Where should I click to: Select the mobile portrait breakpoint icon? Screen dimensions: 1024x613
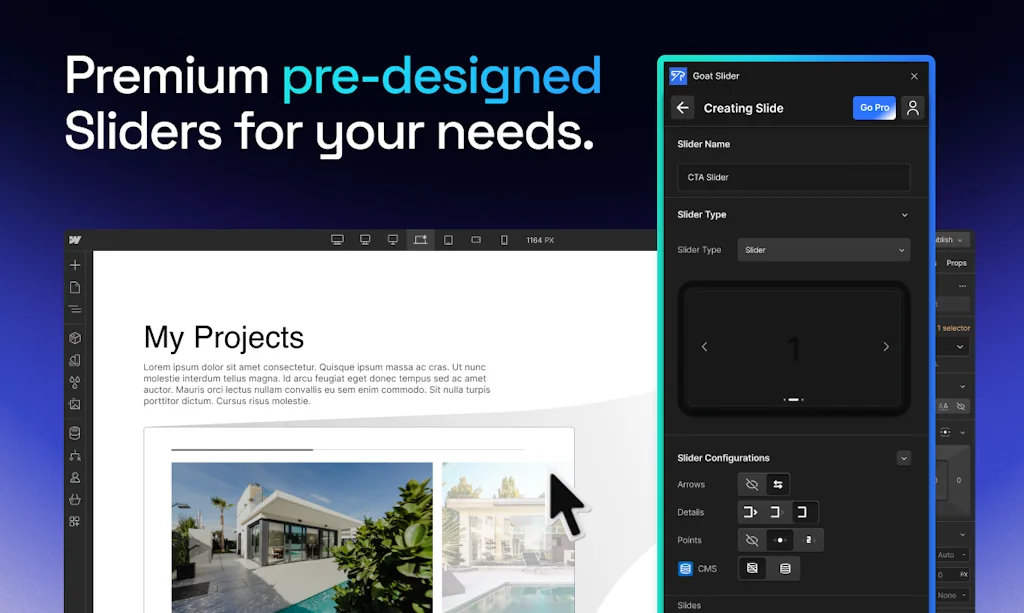(504, 240)
